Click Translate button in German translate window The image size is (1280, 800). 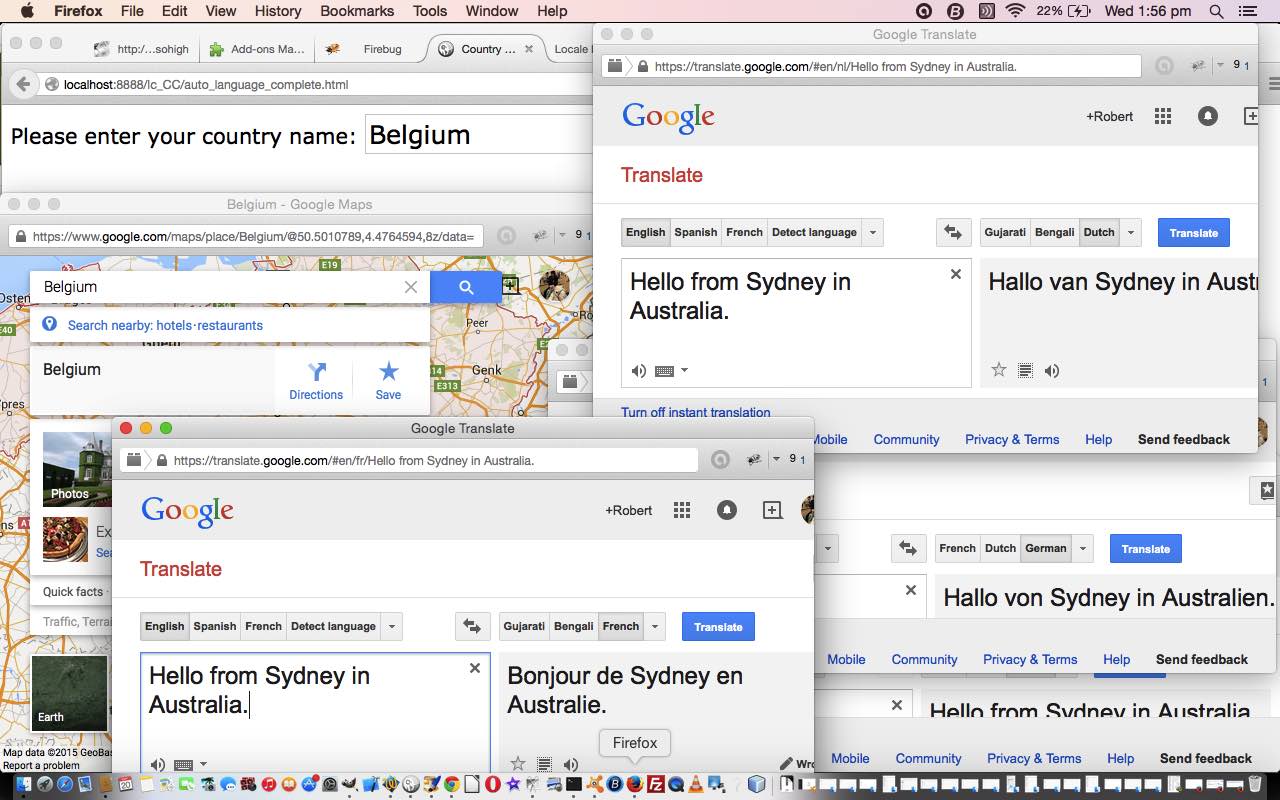point(1146,548)
